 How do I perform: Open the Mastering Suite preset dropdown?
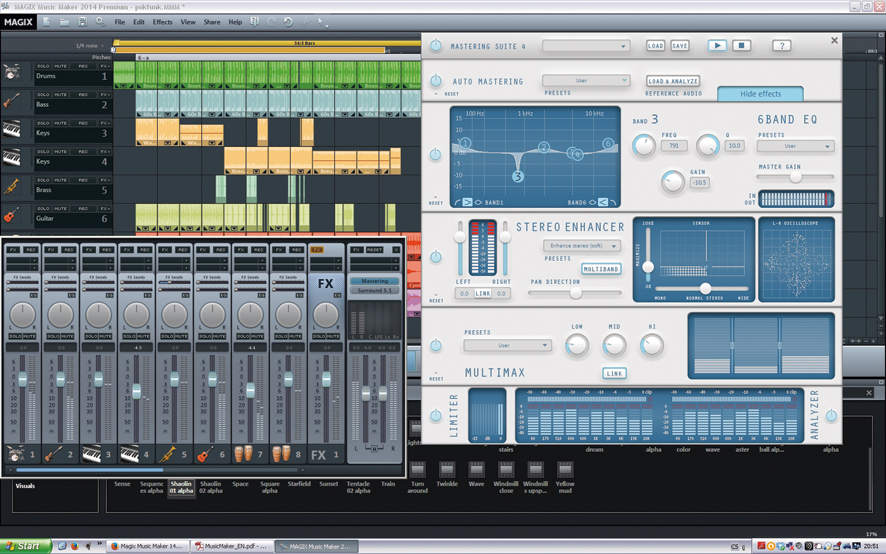pyautogui.click(x=586, y=46)
